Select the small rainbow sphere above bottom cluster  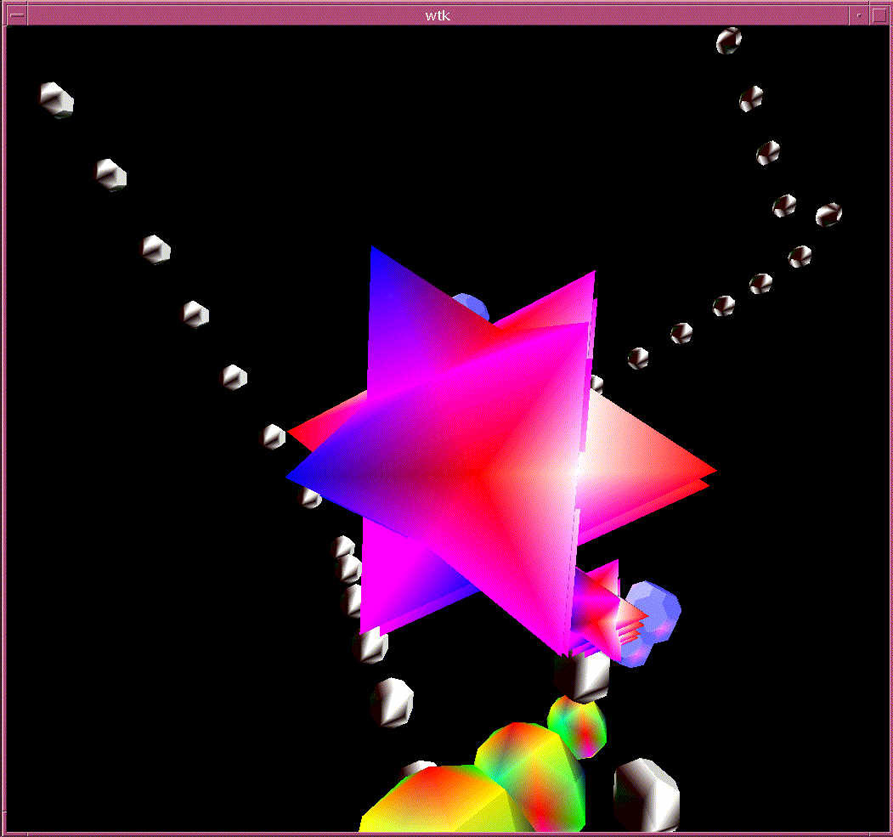[577, 725]
